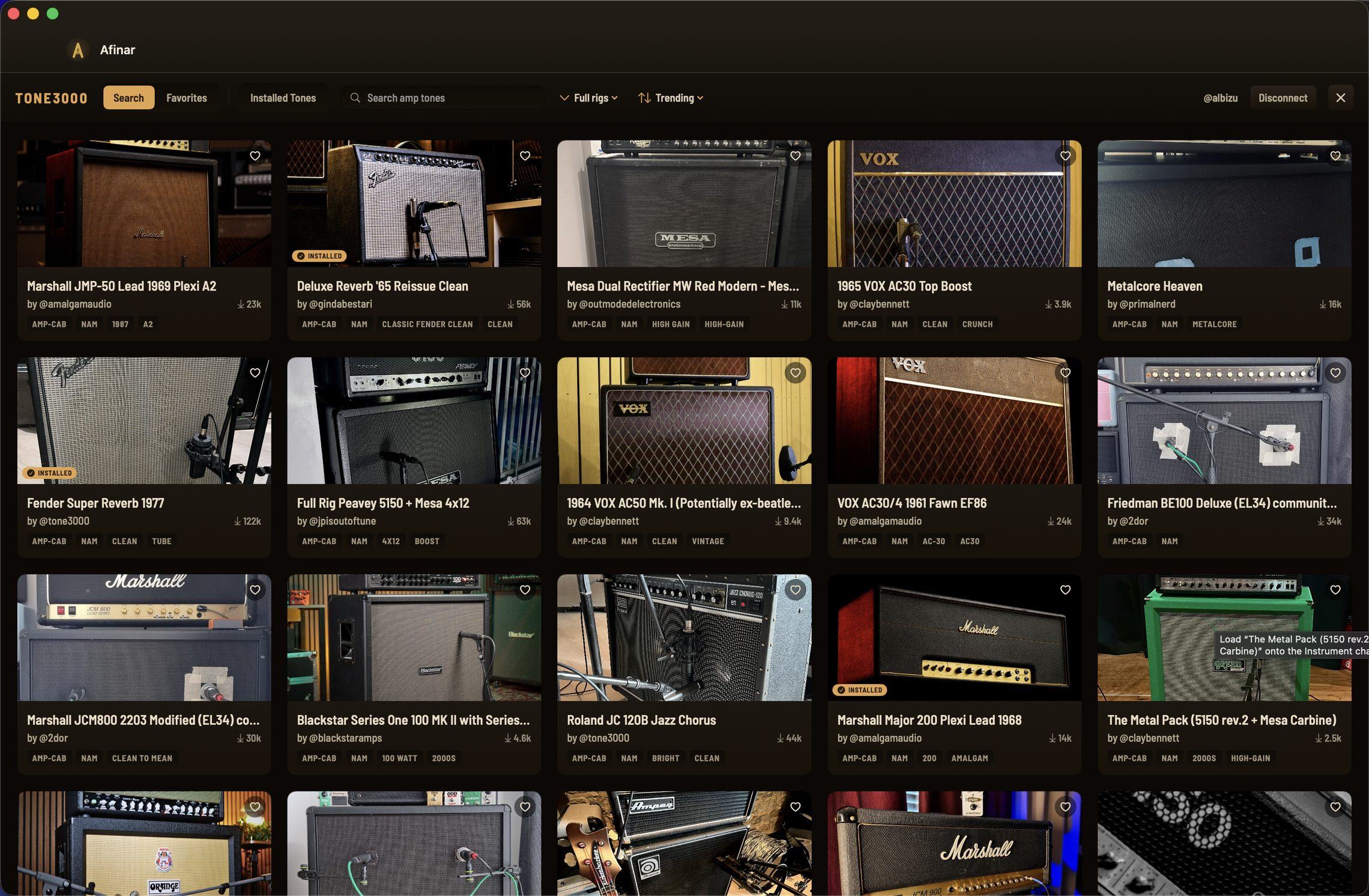Click the Disconnect button
This screenshot has width=1369, height=896.
point(1283,97)
